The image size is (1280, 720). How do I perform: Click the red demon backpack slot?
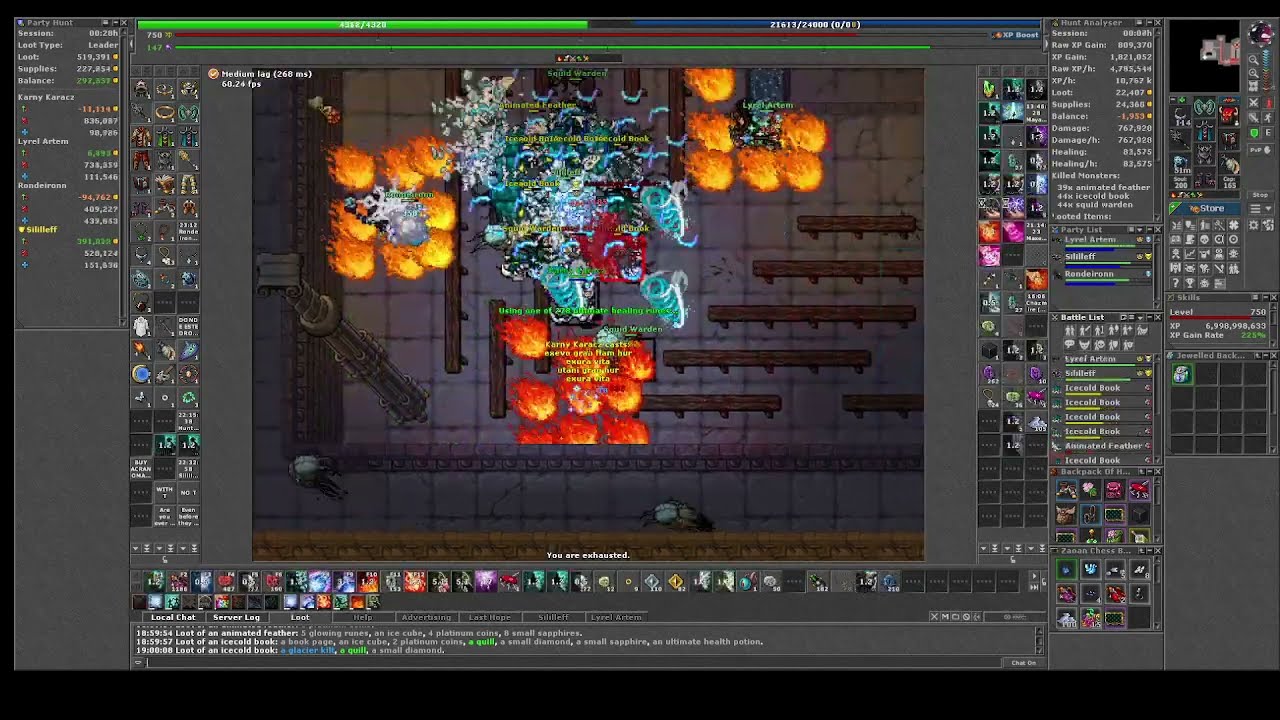pos(1229,116)
